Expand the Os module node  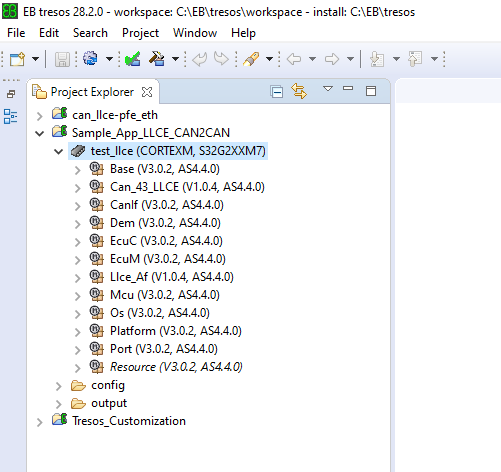coord(78,314)
